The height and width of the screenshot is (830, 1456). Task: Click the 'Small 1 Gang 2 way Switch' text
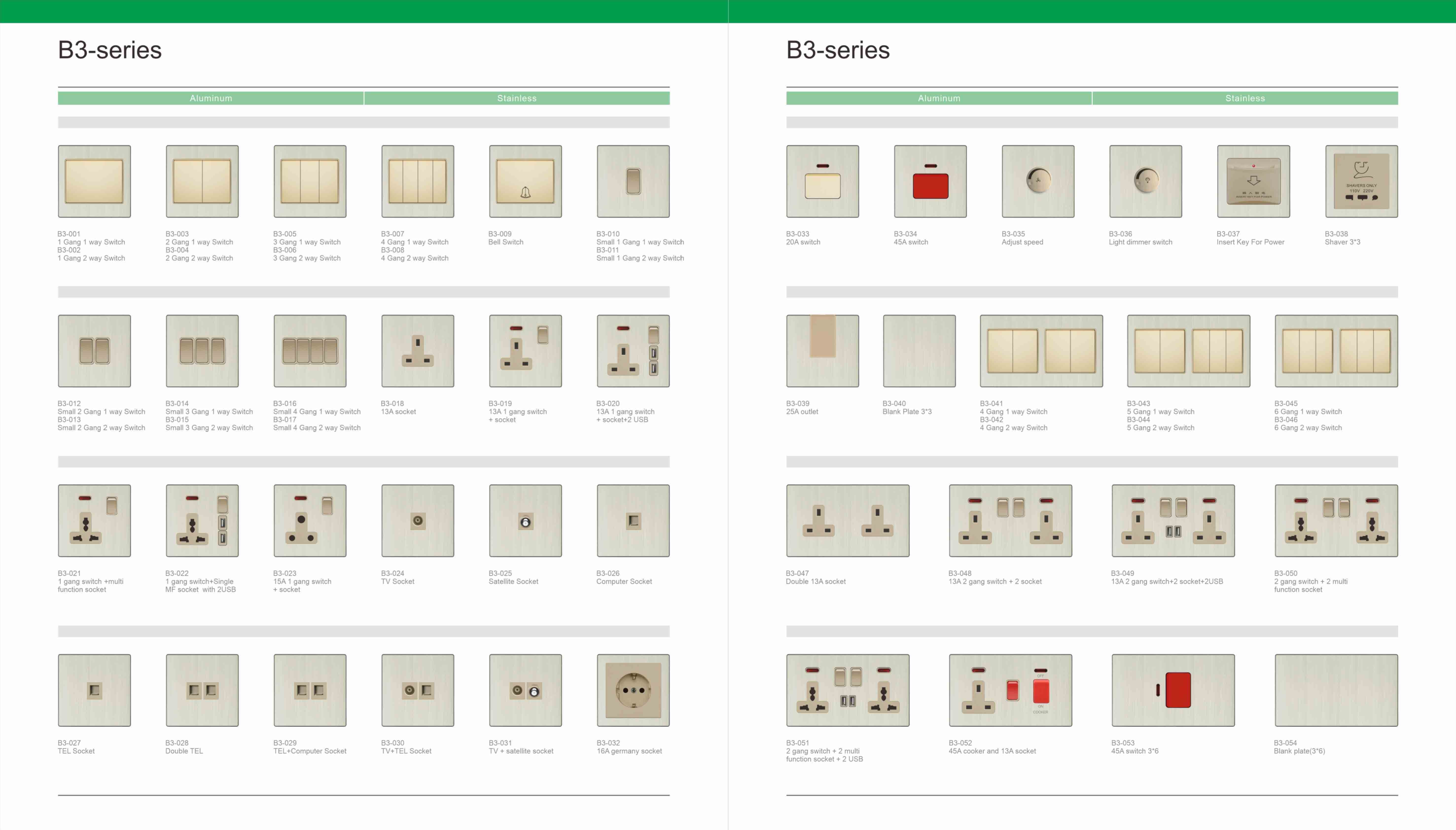[640, 258]
